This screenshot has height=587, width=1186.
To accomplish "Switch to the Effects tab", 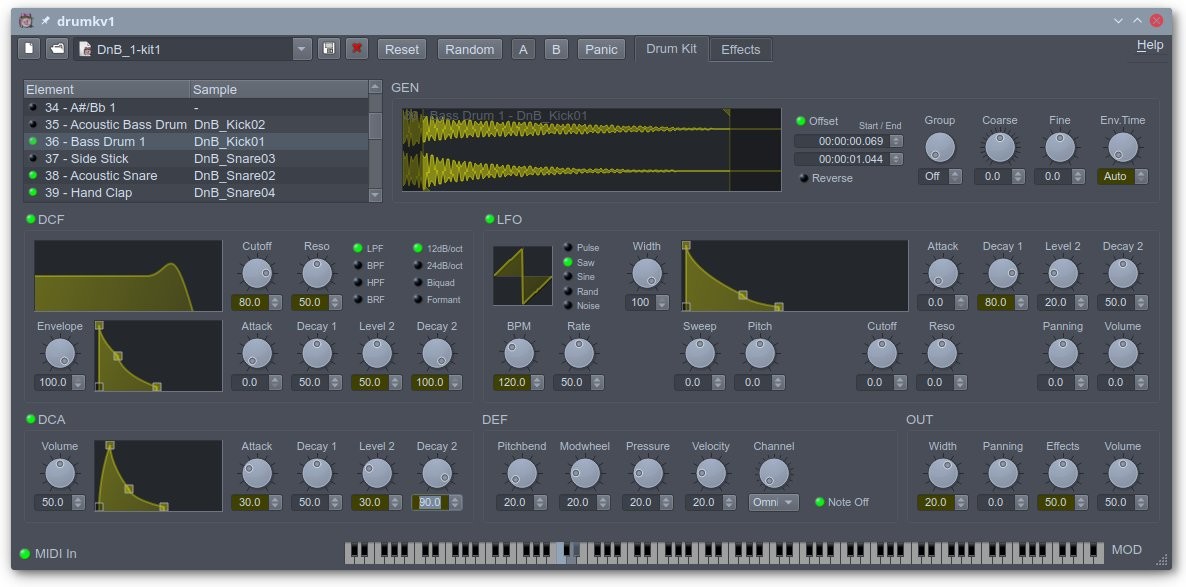I will [740, 49].
